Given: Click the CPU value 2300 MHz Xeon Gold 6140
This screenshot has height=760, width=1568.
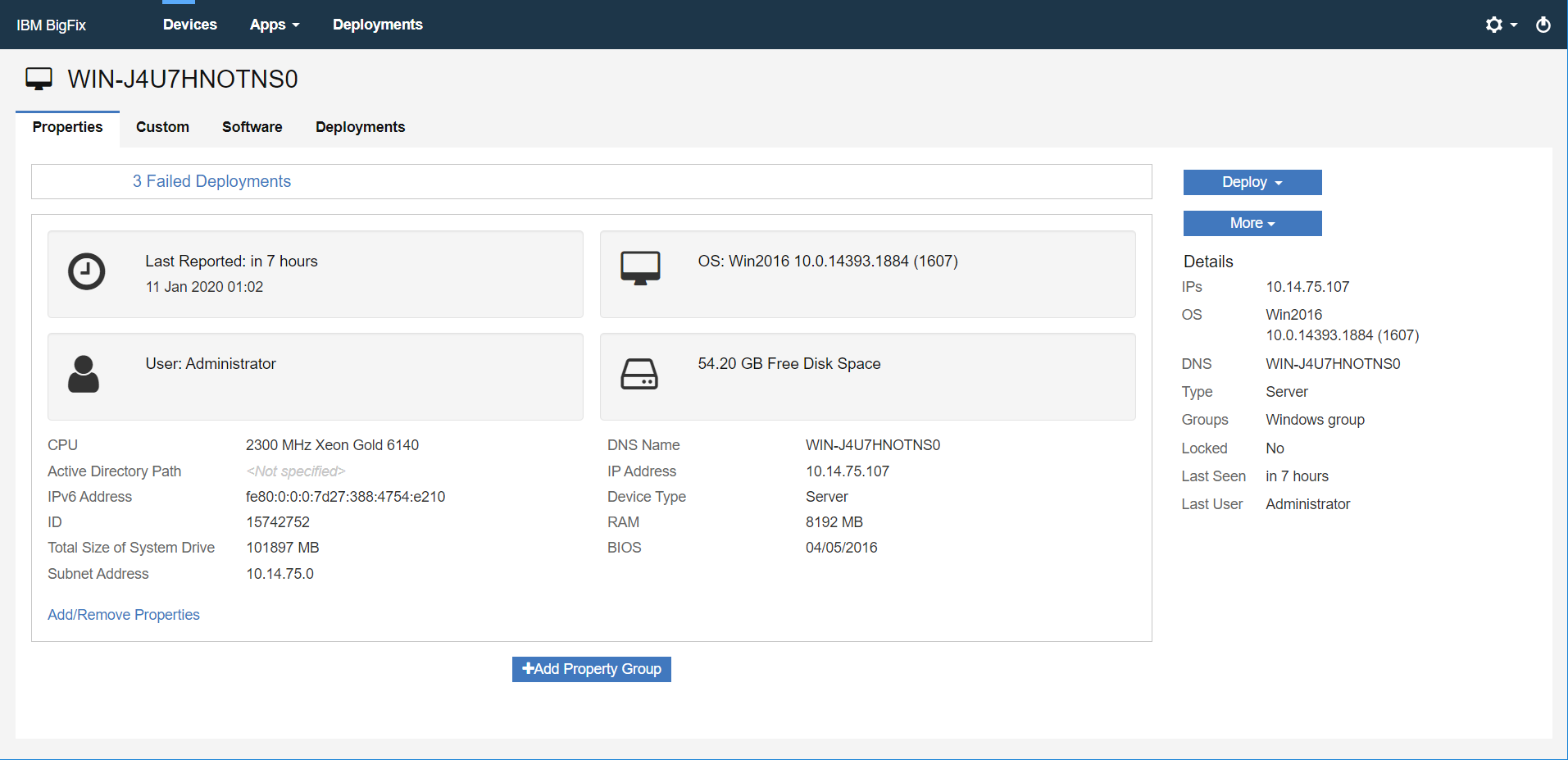Looking at the screenshot, I should click(x=332, y=445).
